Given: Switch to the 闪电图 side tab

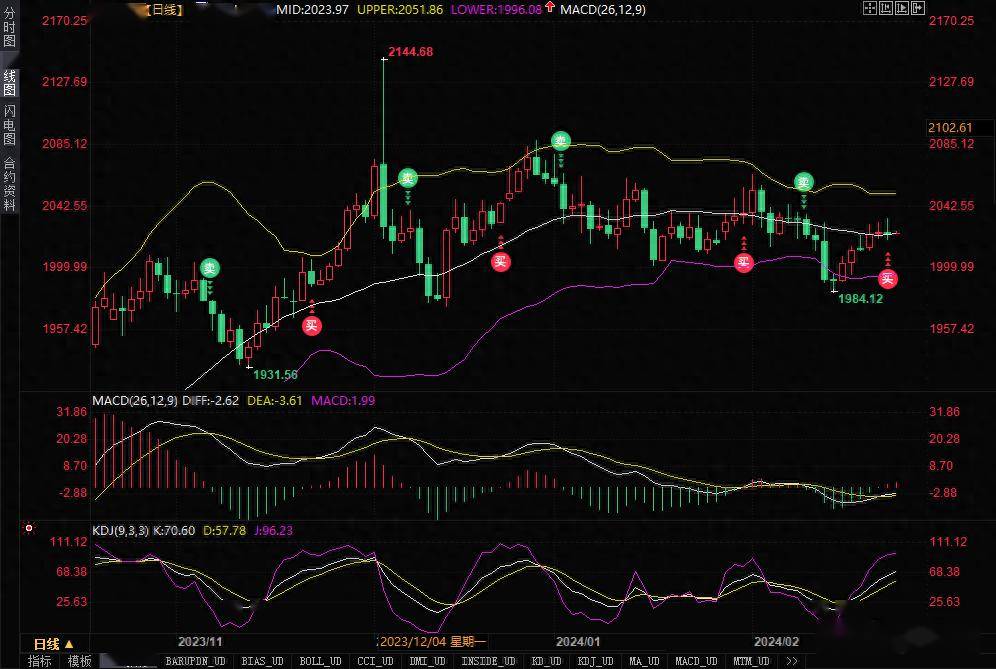Looking at the screenshot, I should coord(9,124).
